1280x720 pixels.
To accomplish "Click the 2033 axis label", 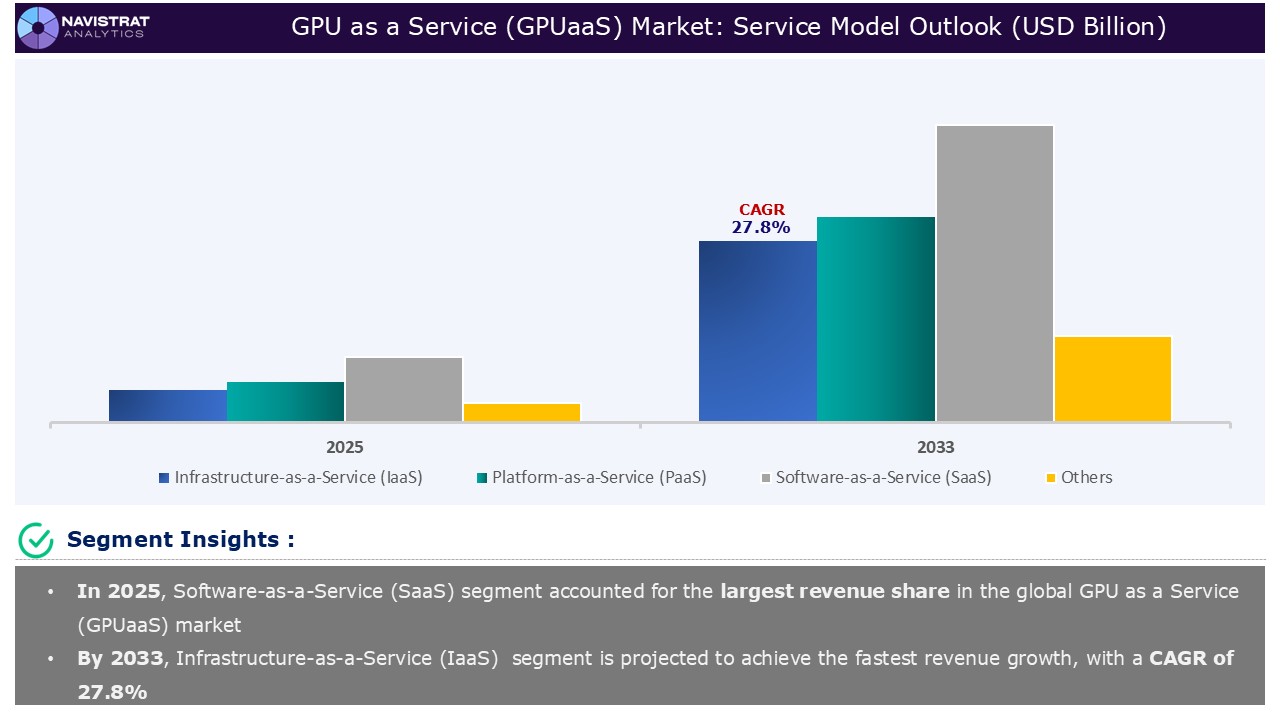I will (x=935, y=447).
